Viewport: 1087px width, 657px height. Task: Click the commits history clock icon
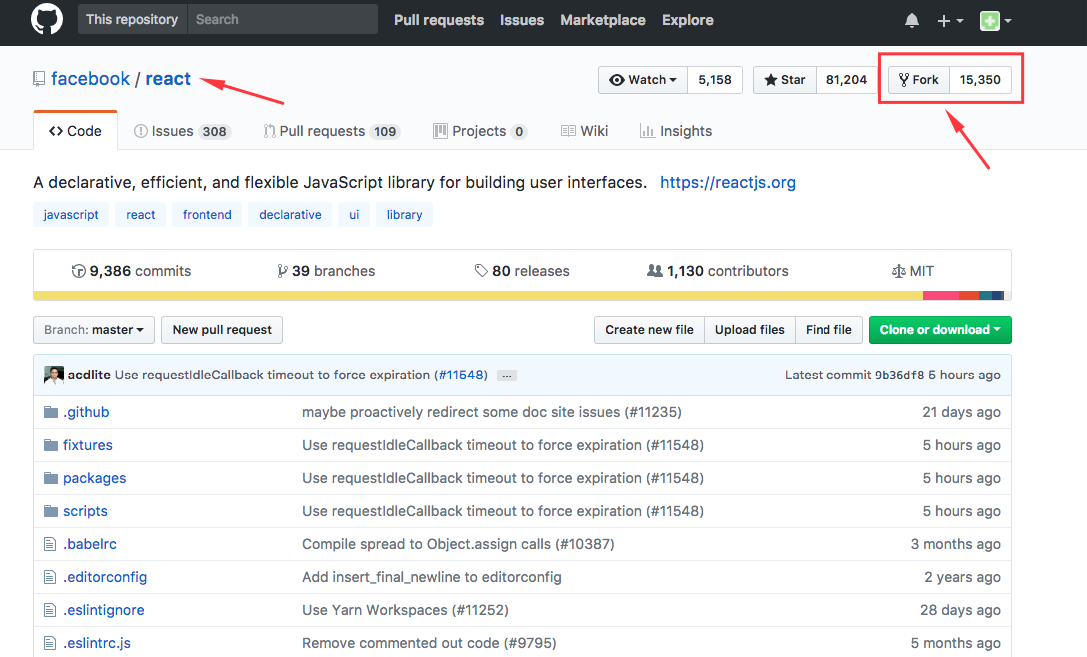(x=78, y=271)
